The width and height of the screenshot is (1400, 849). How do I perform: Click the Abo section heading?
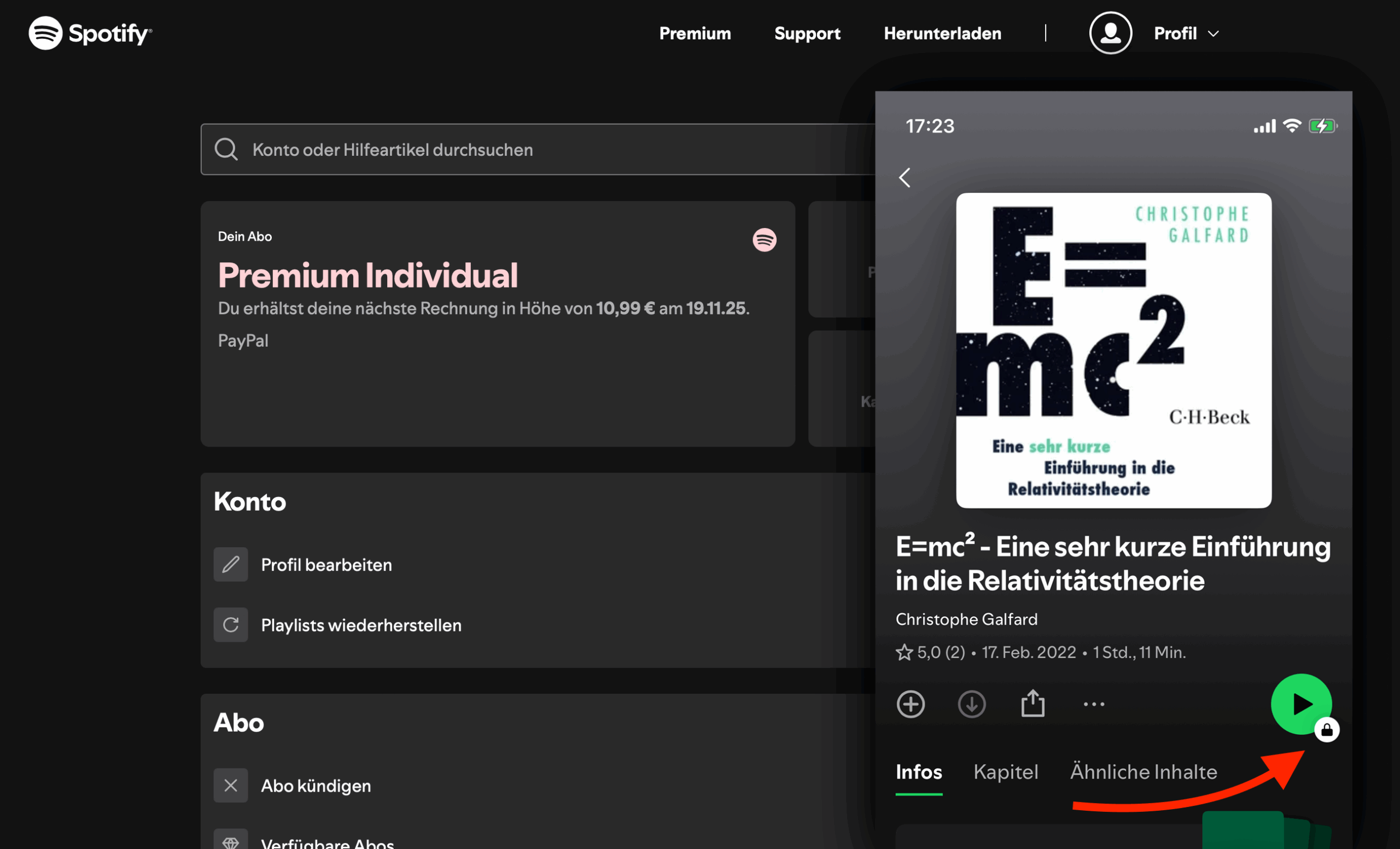tap(238, 722)
